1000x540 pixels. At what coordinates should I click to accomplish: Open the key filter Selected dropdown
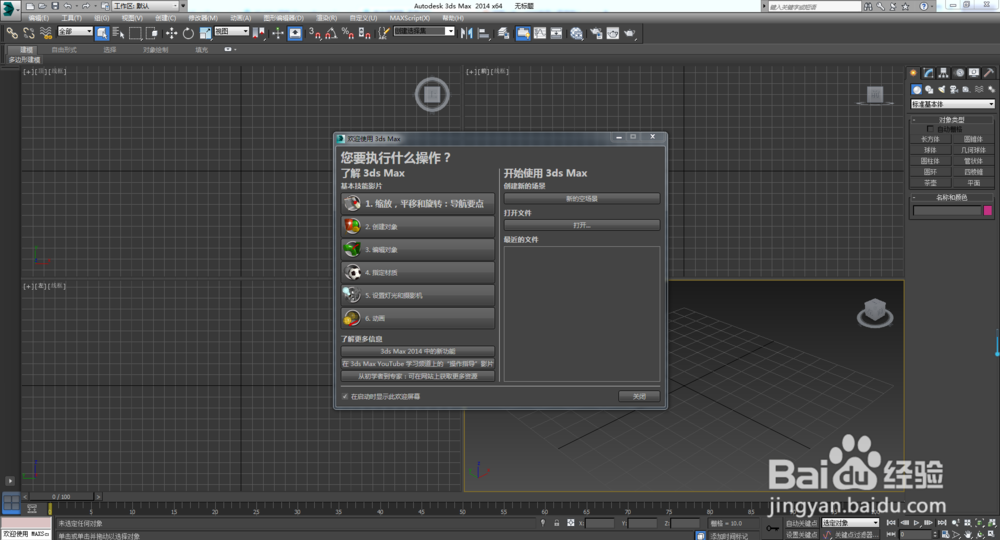coord(850,523)
